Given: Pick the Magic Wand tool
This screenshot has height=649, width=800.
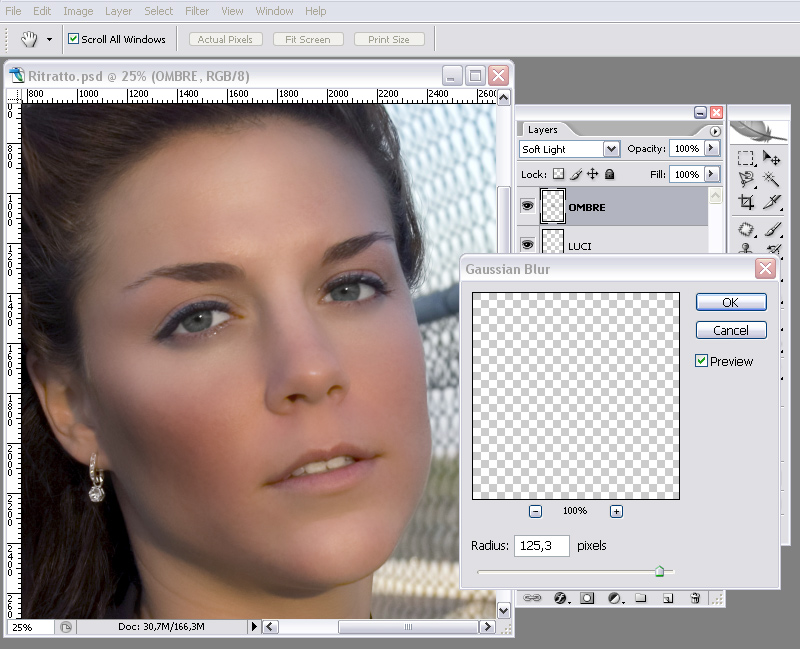Looking at the screenshot, I should pos(771,180).
